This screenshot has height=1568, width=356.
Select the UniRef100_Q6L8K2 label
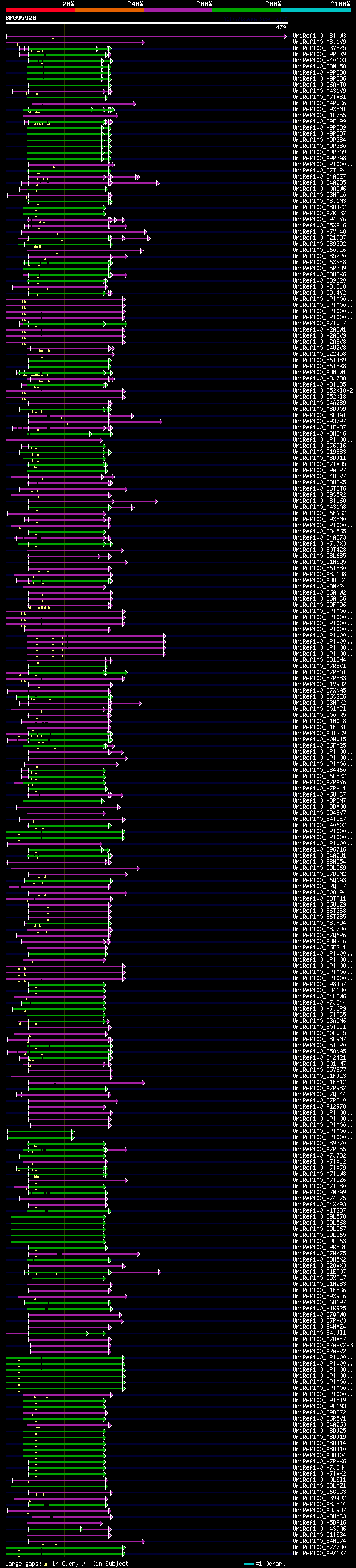[x=319, y=776]
